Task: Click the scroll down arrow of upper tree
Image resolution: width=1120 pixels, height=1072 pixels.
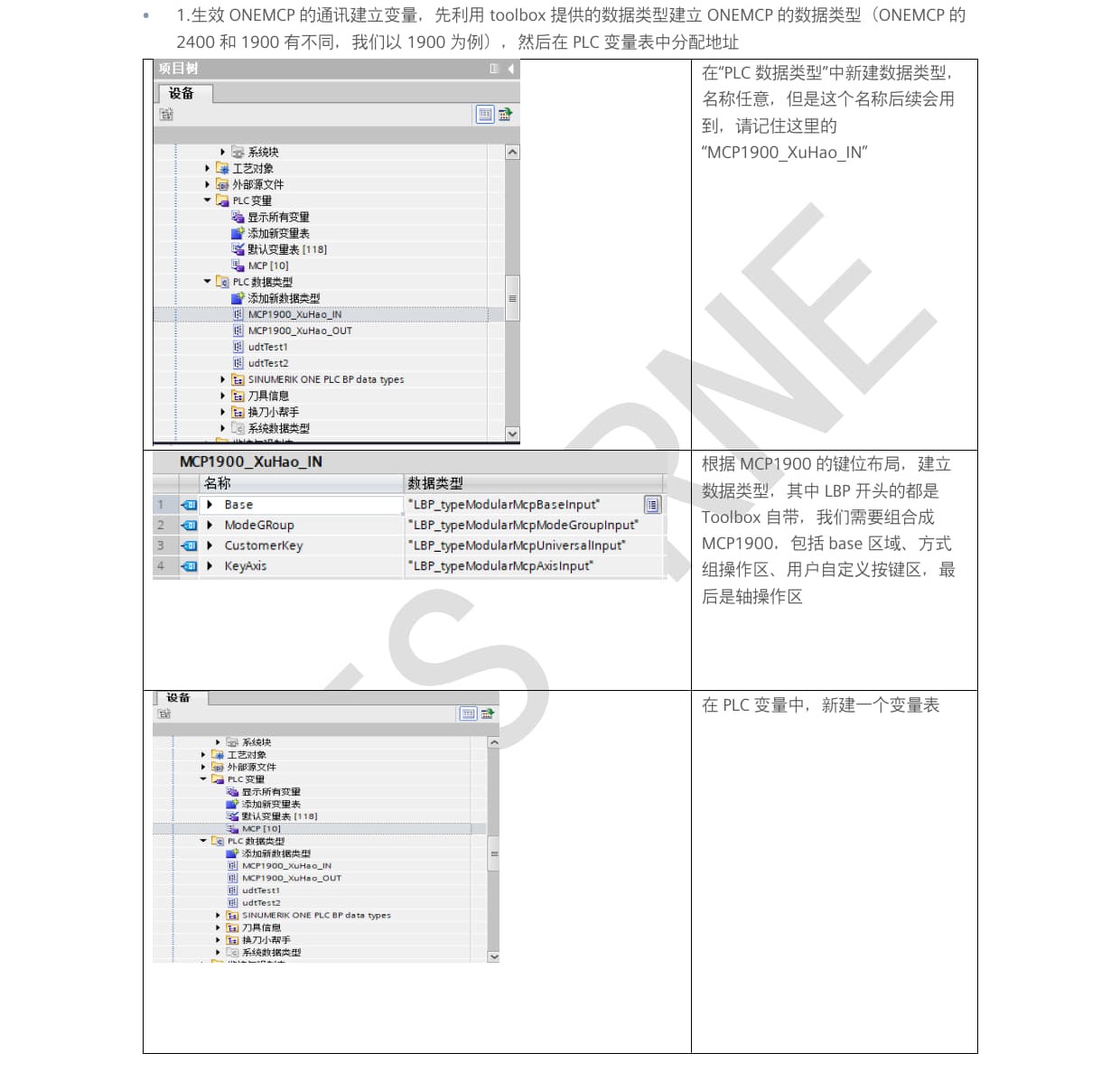Action: click(512, 433)
